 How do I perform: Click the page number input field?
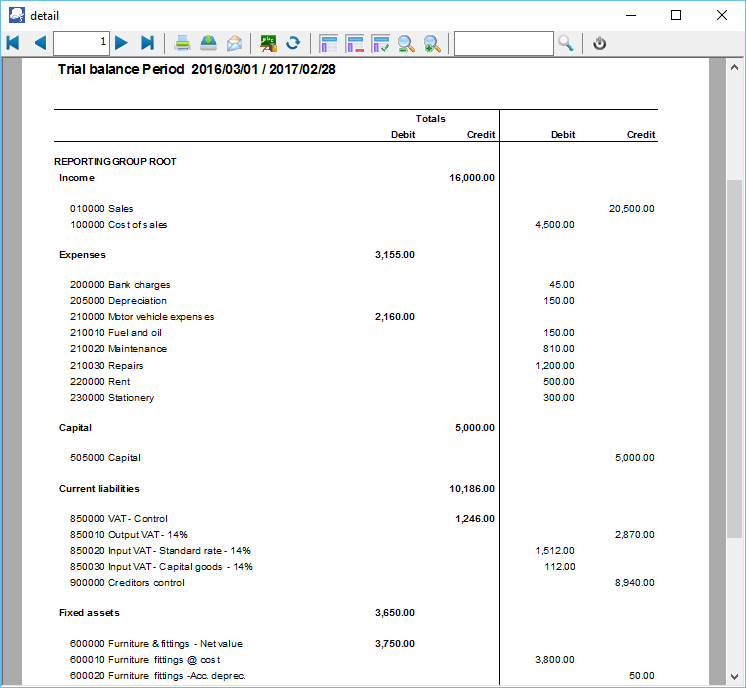click(81, 43)
